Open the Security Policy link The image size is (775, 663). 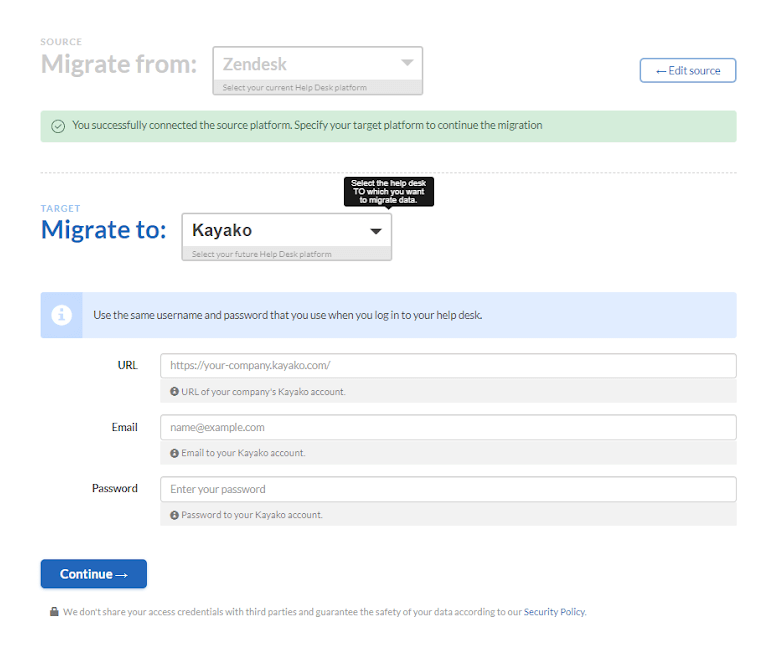pos(554,612)
